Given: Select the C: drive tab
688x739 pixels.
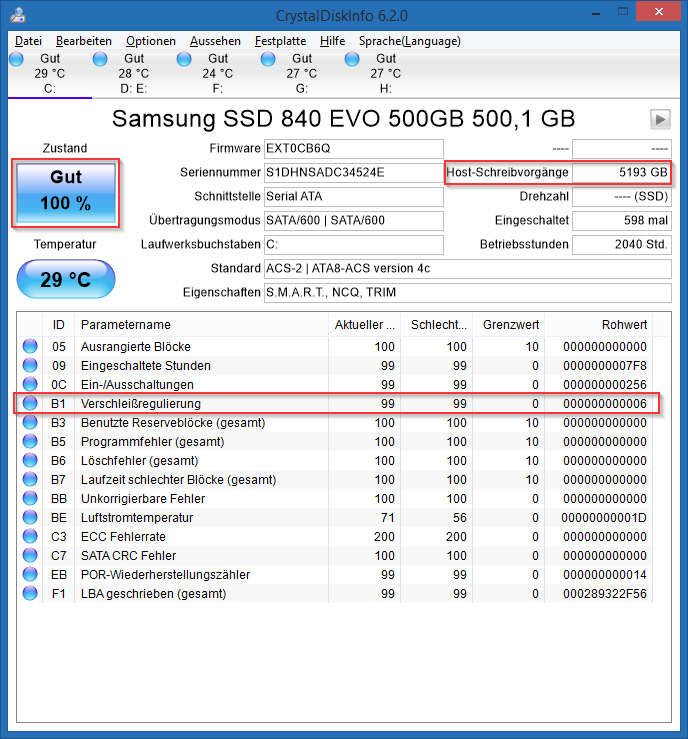Looking at the screenshot, I should click(49, 73).
